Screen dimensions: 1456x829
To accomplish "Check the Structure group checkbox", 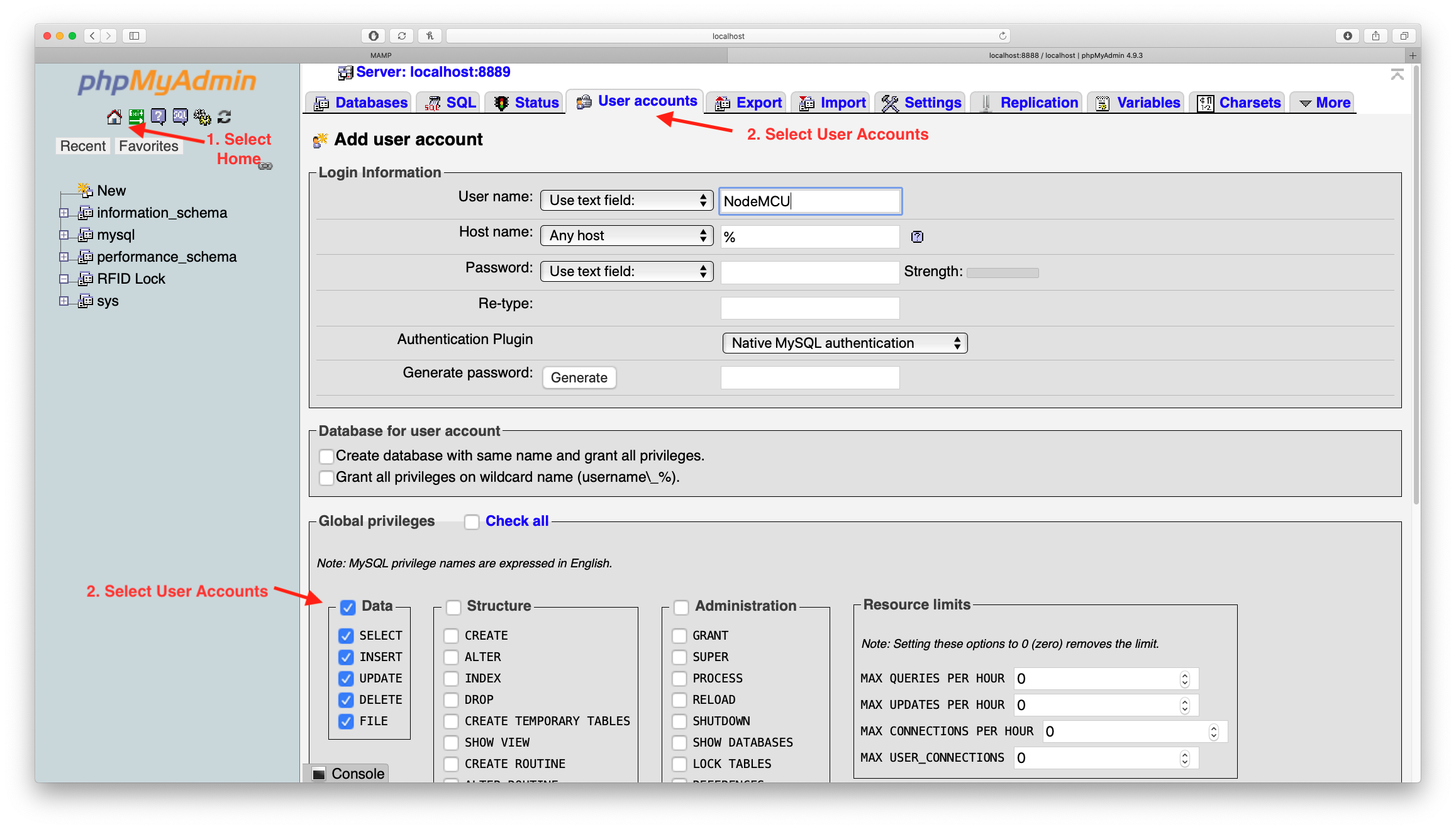I will (x=453, y=607).
